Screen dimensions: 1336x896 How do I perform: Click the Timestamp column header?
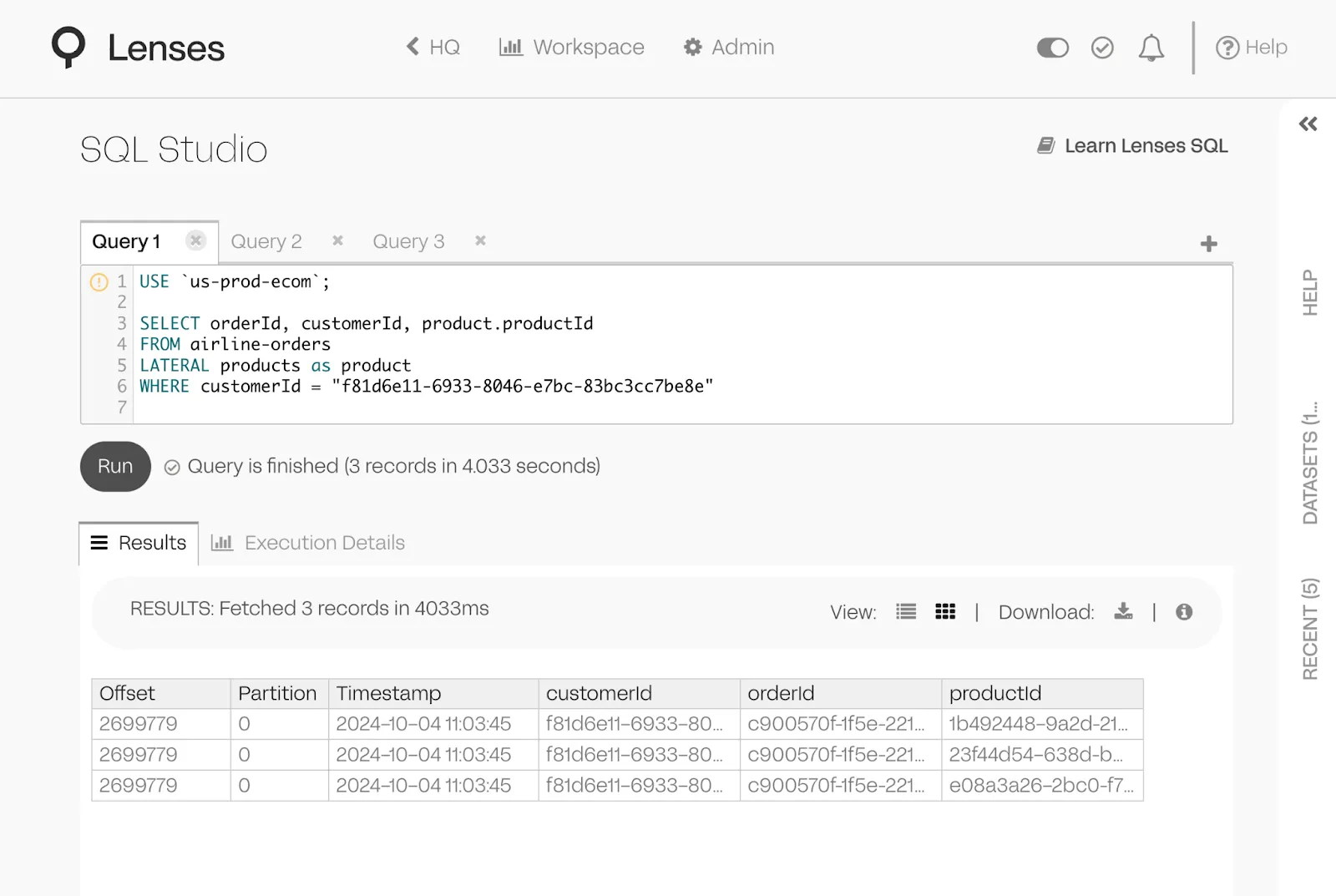tap(433, 693)
